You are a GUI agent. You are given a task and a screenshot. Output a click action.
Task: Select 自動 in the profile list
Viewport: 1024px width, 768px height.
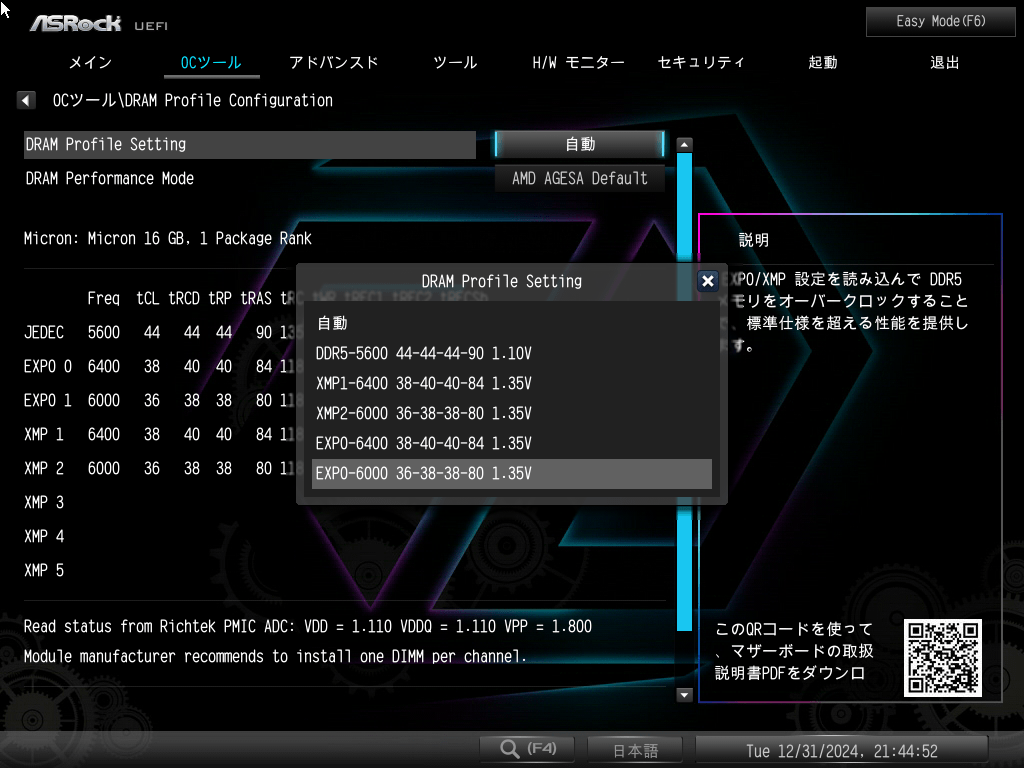coord(512,323)
